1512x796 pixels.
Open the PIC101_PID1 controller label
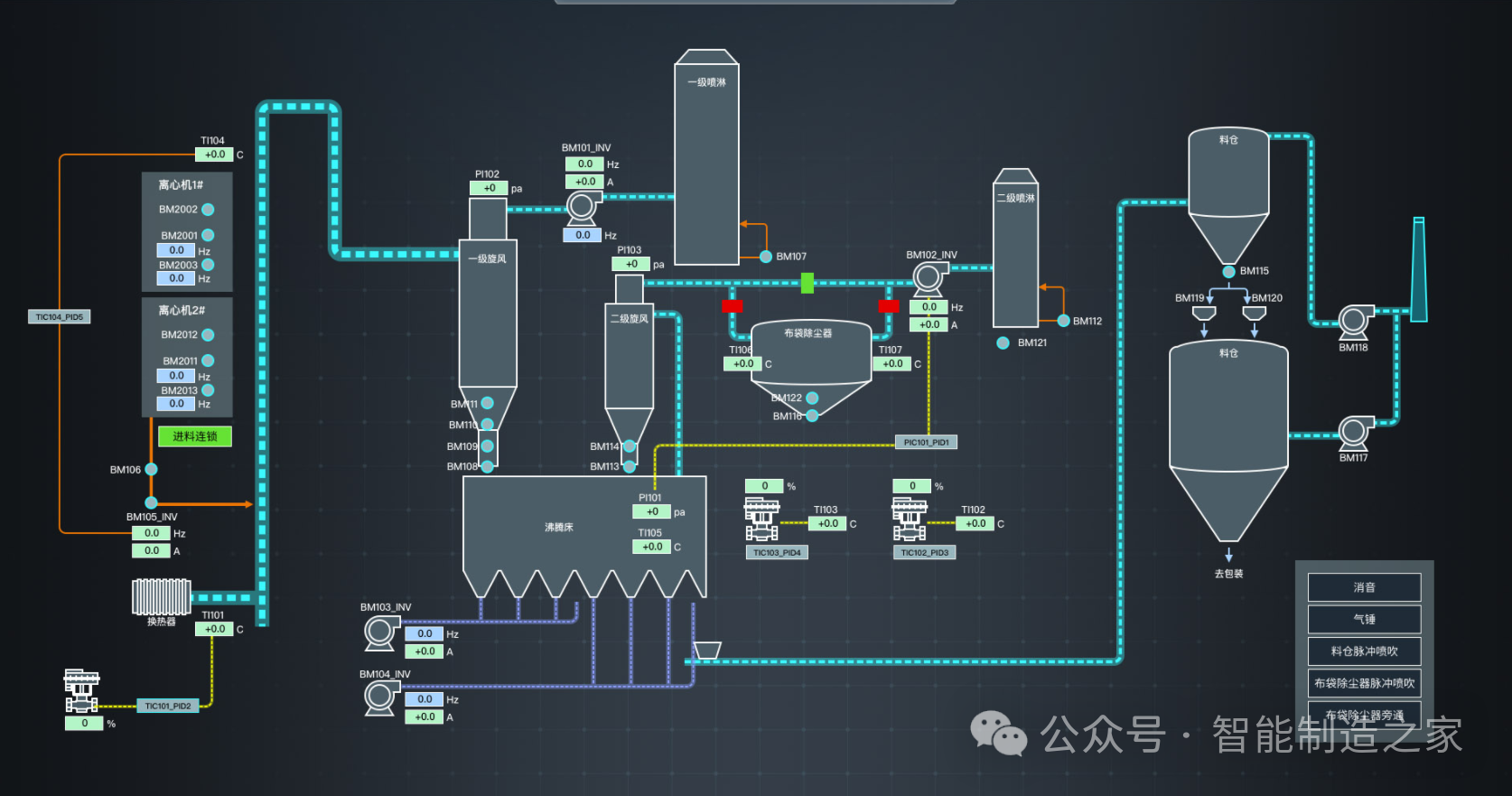(926, 443)
